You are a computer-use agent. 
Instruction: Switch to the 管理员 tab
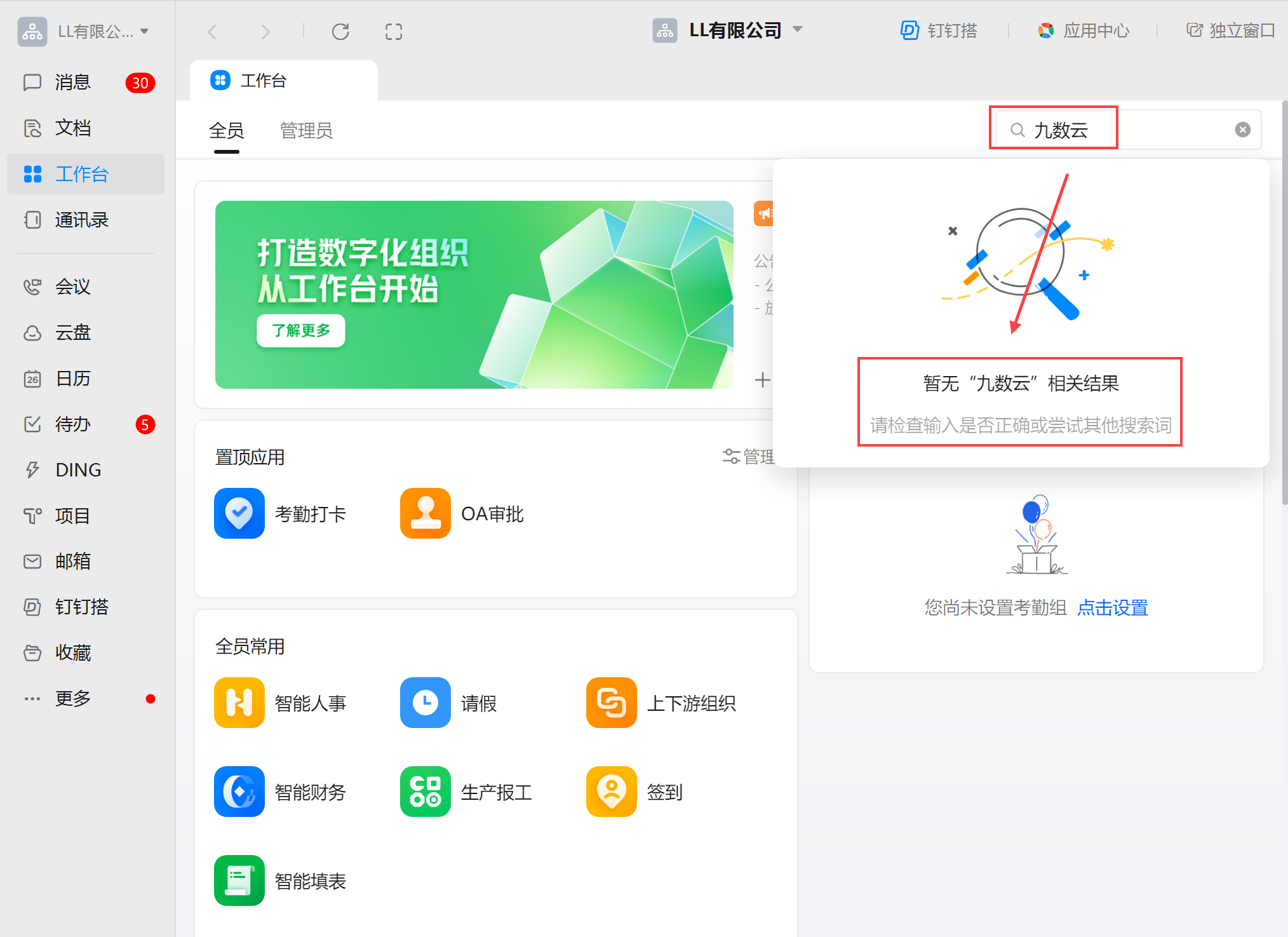click(x=306, y=131)
